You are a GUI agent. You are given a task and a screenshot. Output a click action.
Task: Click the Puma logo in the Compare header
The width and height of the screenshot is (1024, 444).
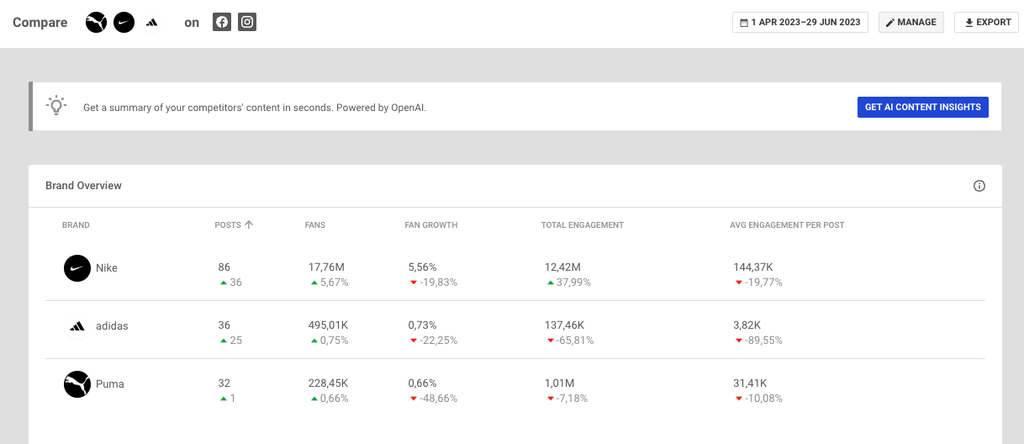click(x=96, y=22)
